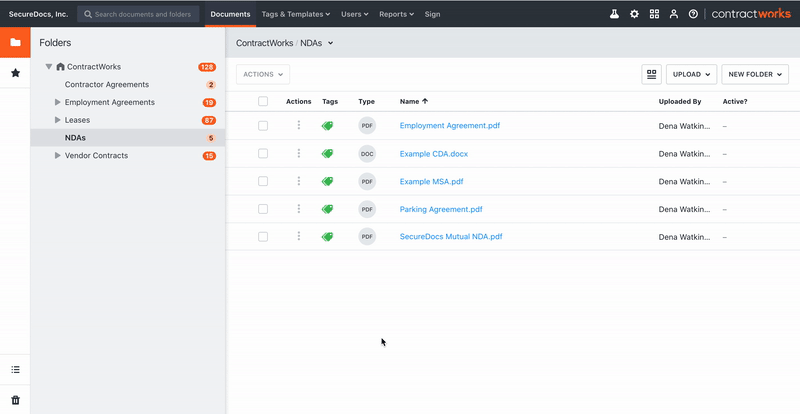The image size is (800, 414).
Task: Click the search documents and folders field
Action: (x=138, y=14)
